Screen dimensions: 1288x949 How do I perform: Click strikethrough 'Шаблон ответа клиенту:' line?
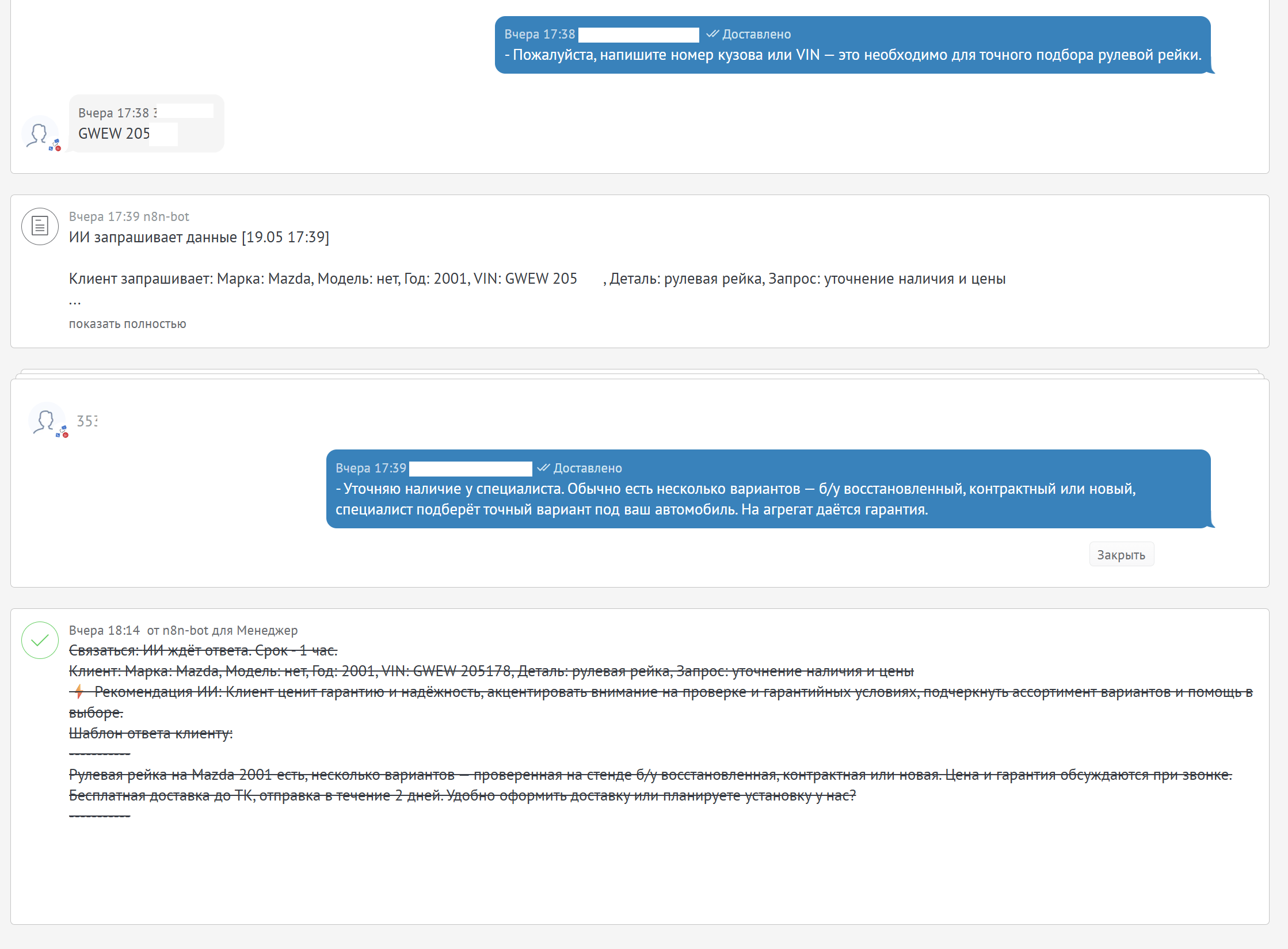pyautogui.click(x=151, y=733)
